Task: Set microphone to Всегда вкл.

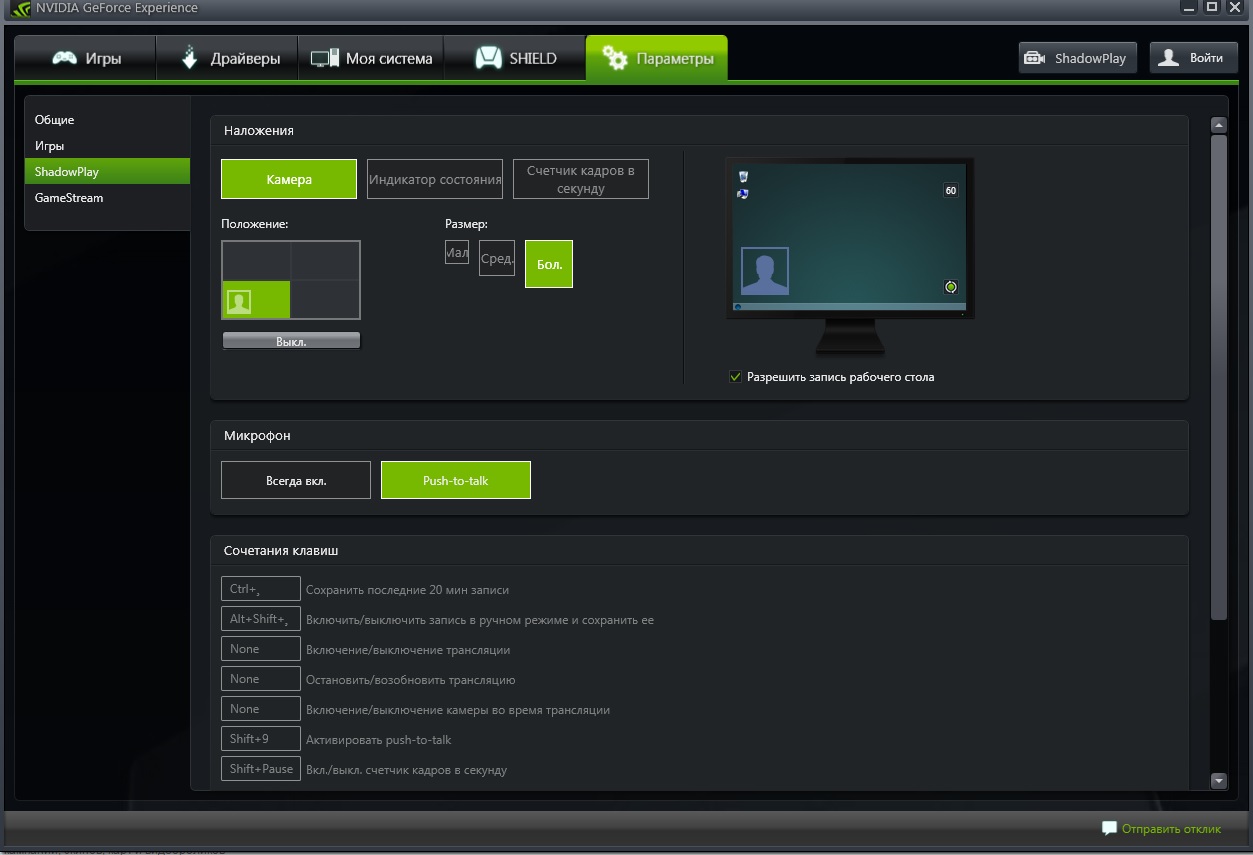Action: coord(296,480)
